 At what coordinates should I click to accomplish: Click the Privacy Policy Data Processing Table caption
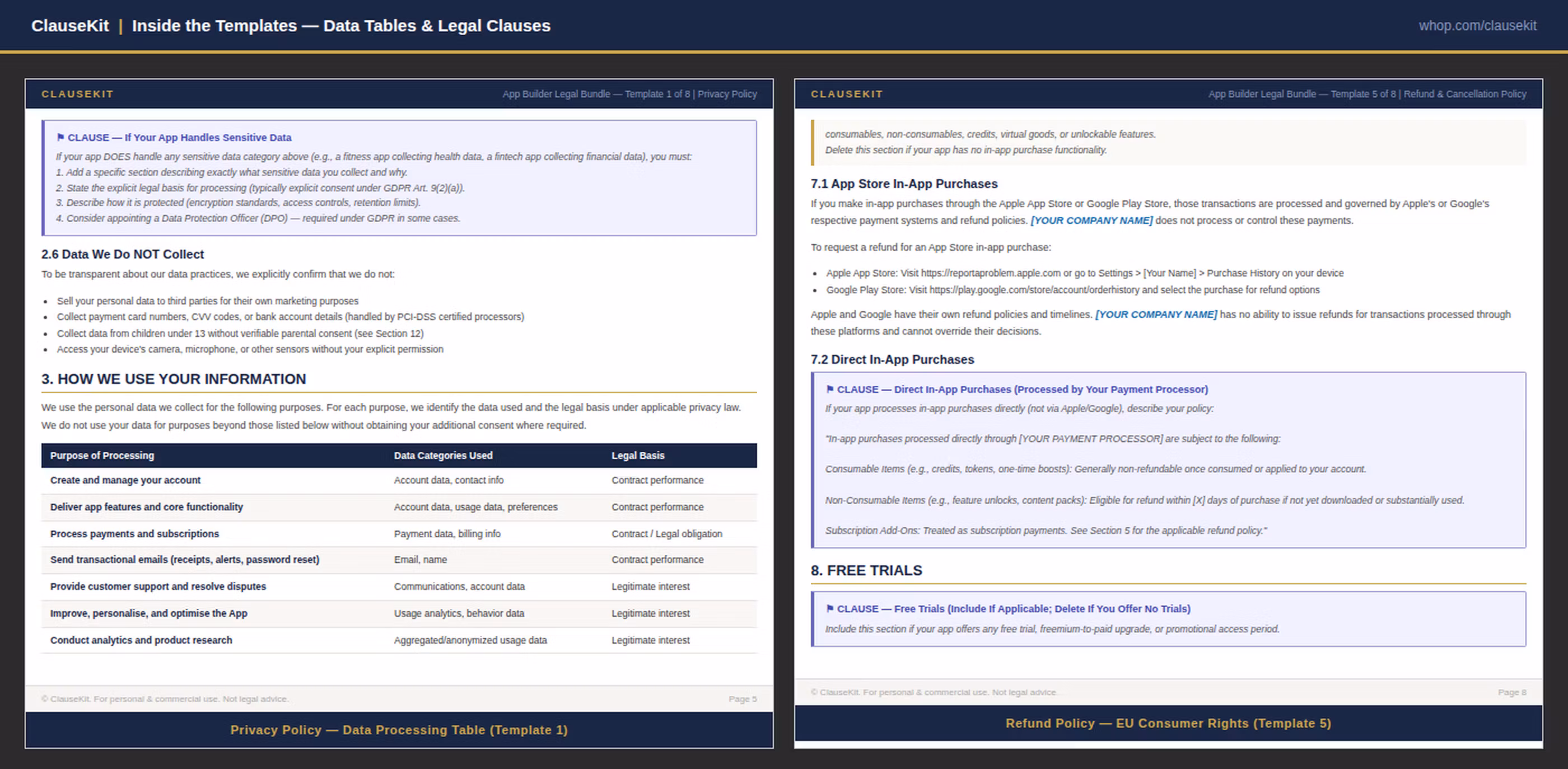pyautogui.click(x=399, y=730)
